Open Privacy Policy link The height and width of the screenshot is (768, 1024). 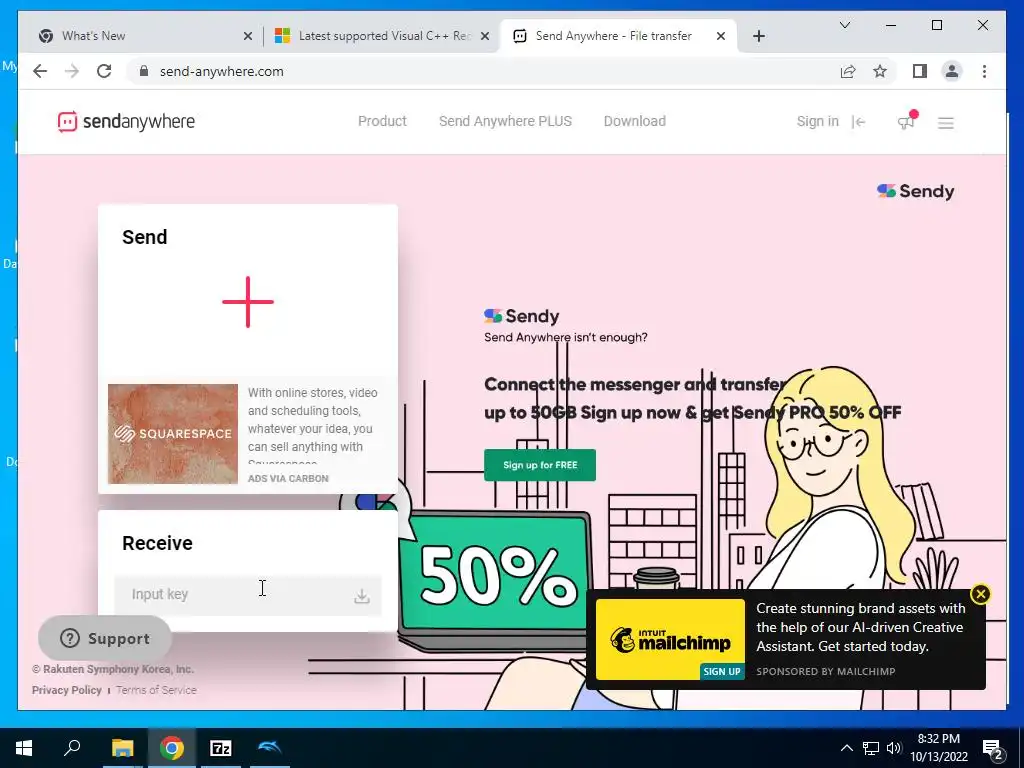67,690
